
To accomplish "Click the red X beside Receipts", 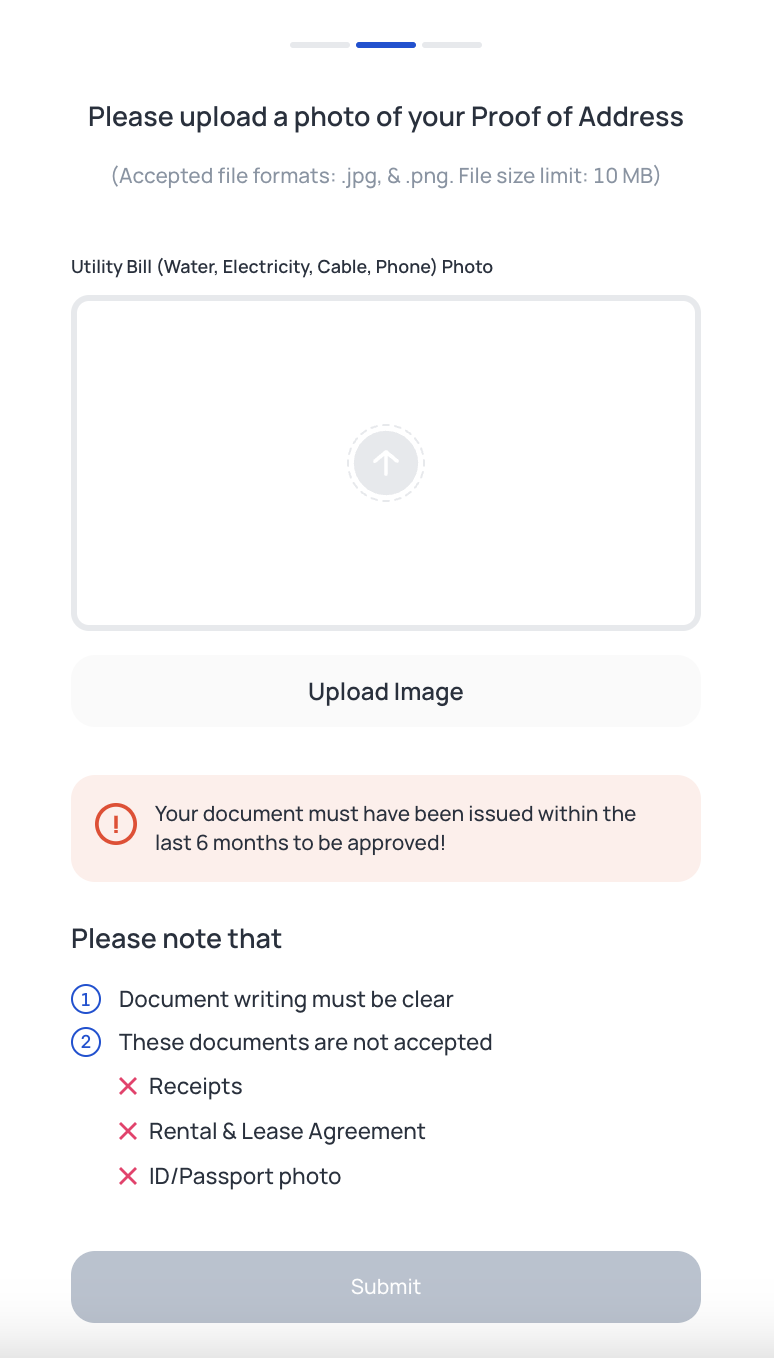I will [x=128, y=1086].
